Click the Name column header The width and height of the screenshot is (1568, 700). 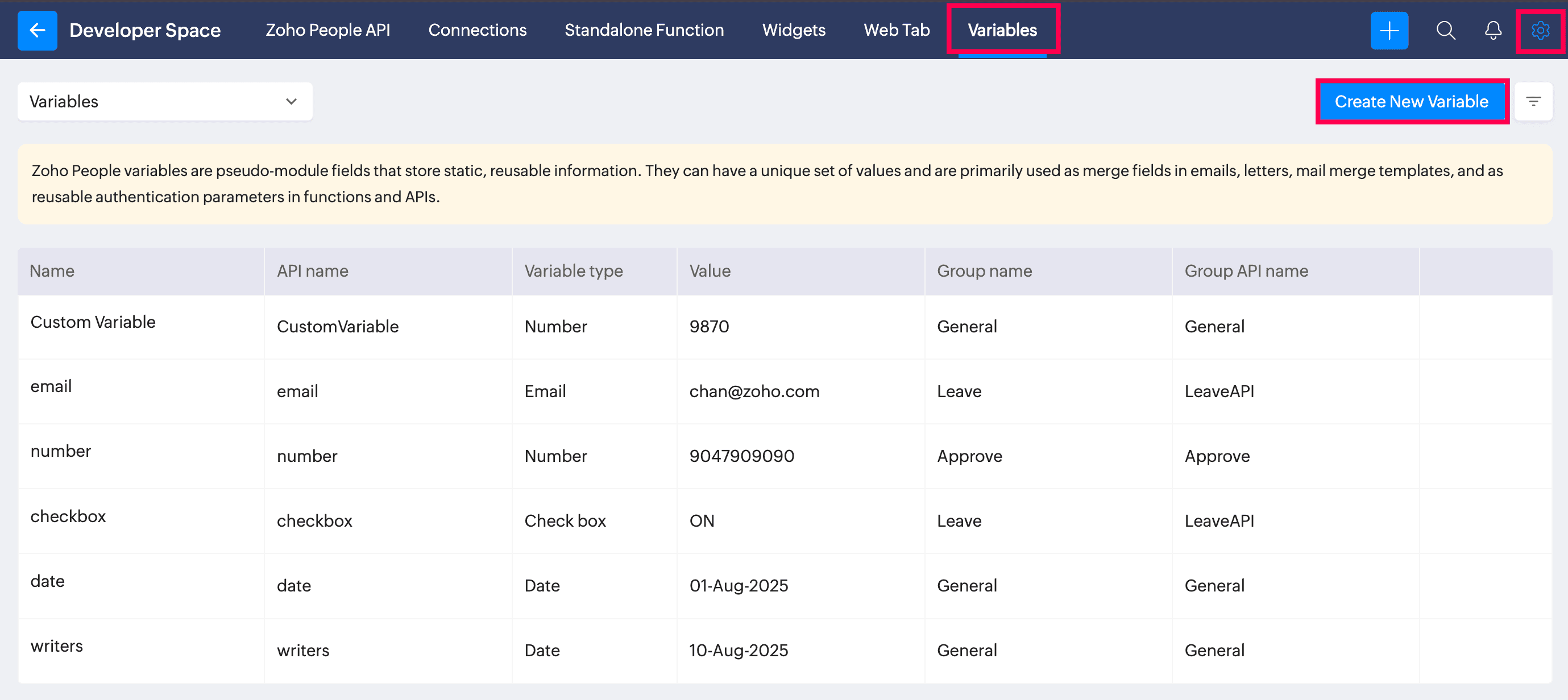[52, 271]
